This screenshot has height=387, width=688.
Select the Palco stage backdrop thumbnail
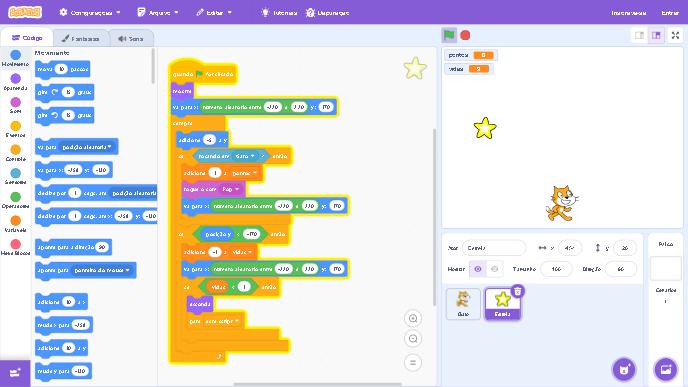click(x=665, y=268)
